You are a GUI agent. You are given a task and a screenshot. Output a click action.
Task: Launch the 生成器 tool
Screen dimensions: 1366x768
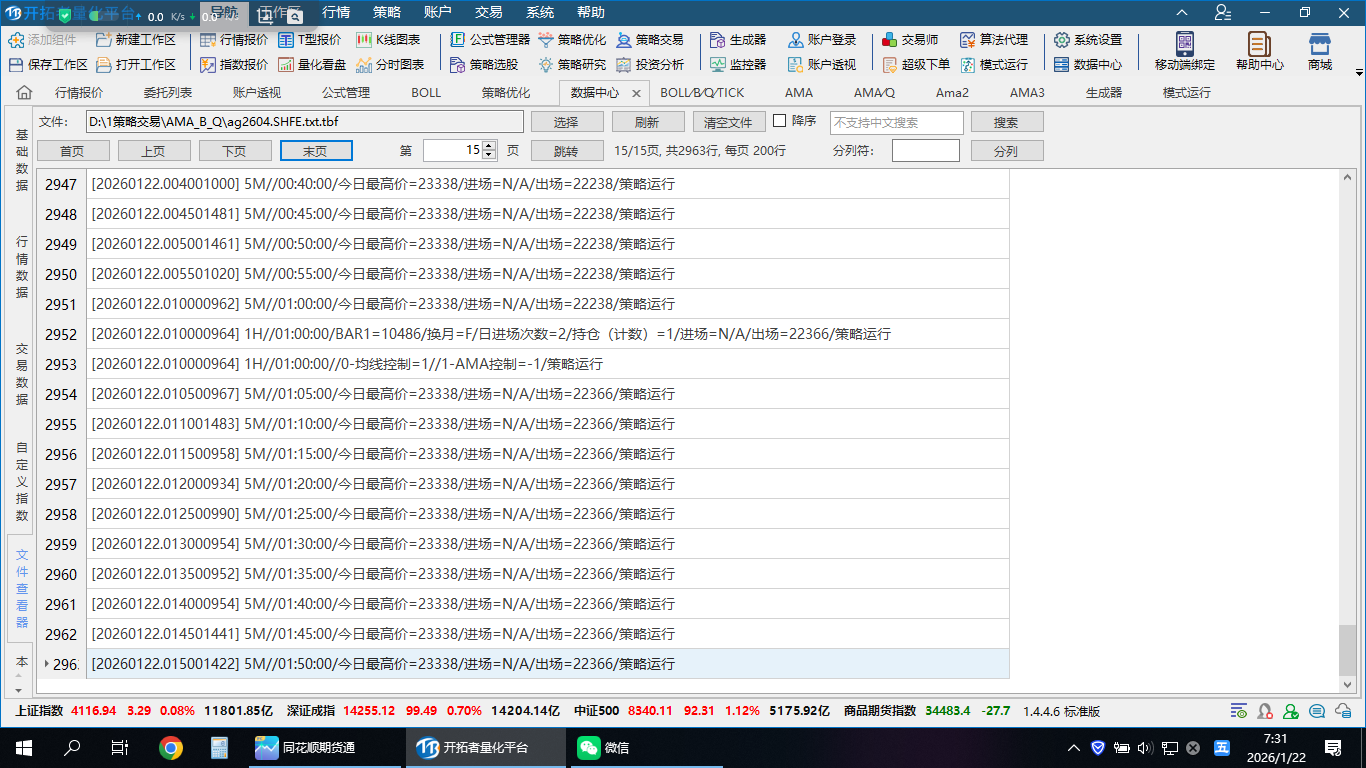738,40
